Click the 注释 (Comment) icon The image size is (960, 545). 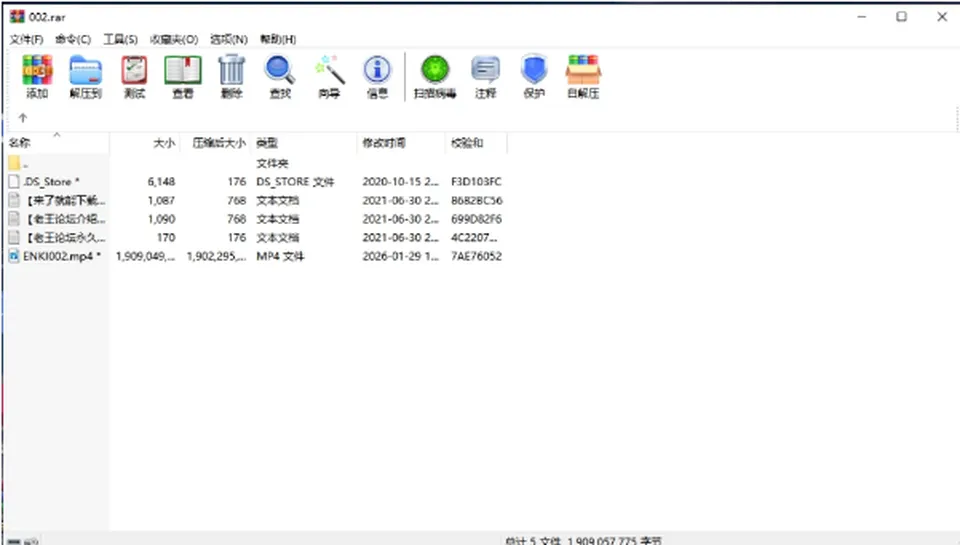tap(486, 70)
